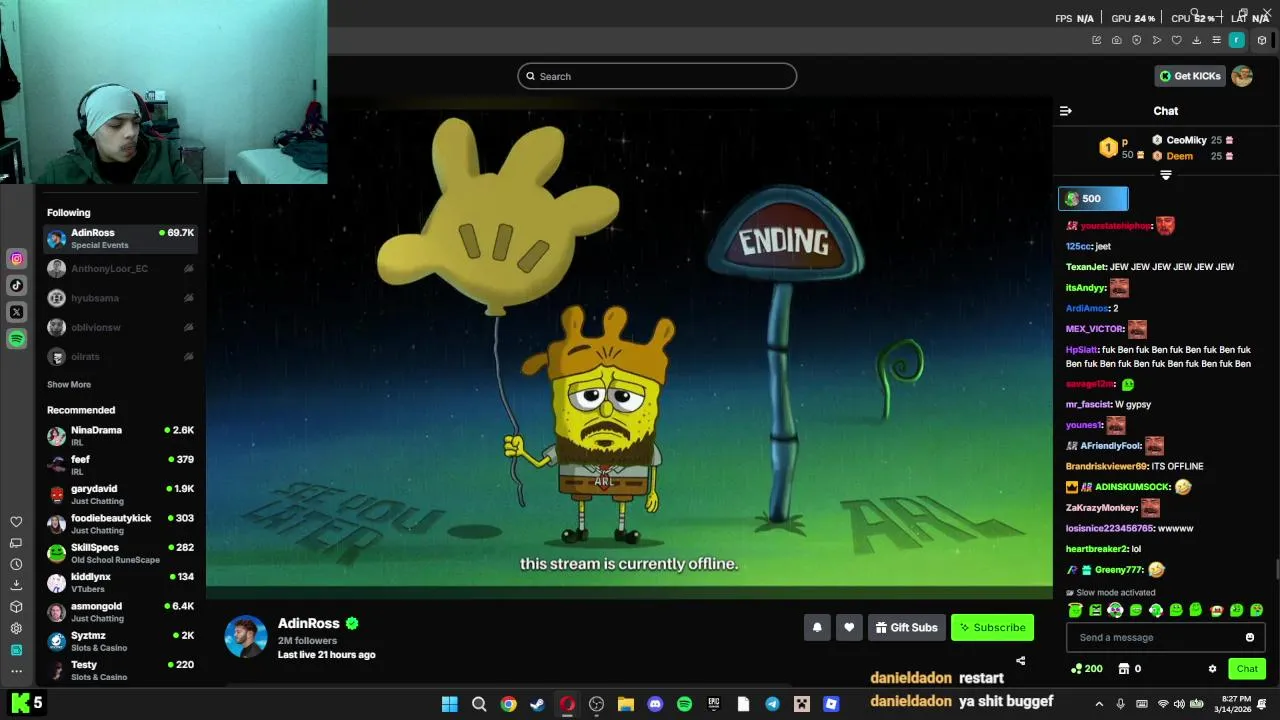Click the Gift Subs button
1280x720 pixels.
pos(907,627)
